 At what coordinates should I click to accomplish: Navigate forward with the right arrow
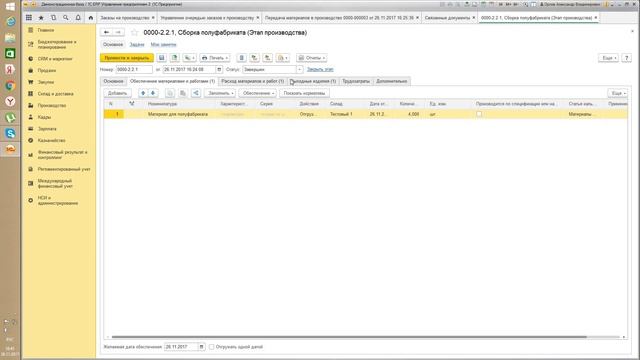(x=118, y=32)
